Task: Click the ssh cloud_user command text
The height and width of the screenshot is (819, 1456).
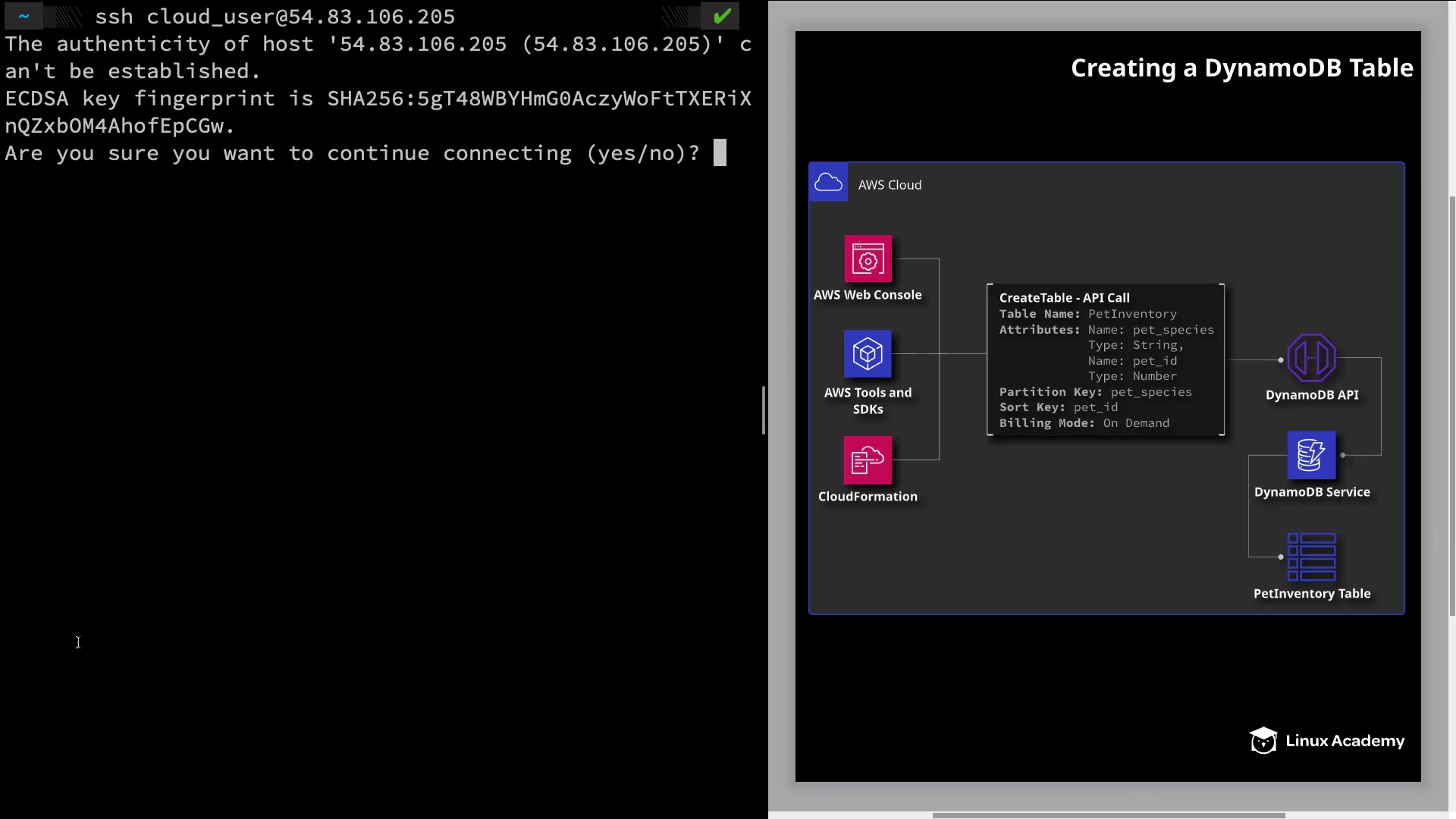Action: point(275,17)
